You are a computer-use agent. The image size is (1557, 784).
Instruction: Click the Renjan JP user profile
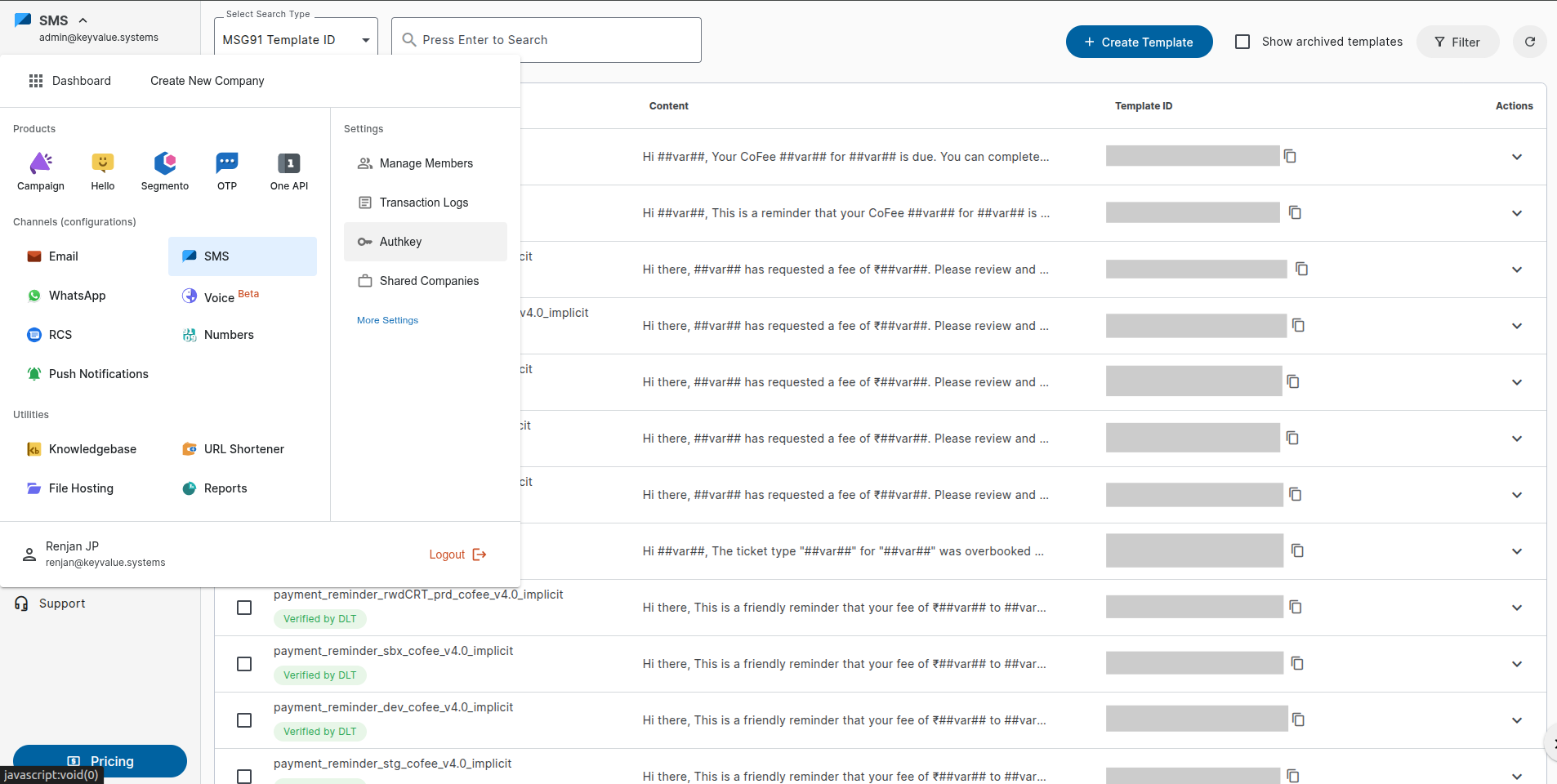94,554
